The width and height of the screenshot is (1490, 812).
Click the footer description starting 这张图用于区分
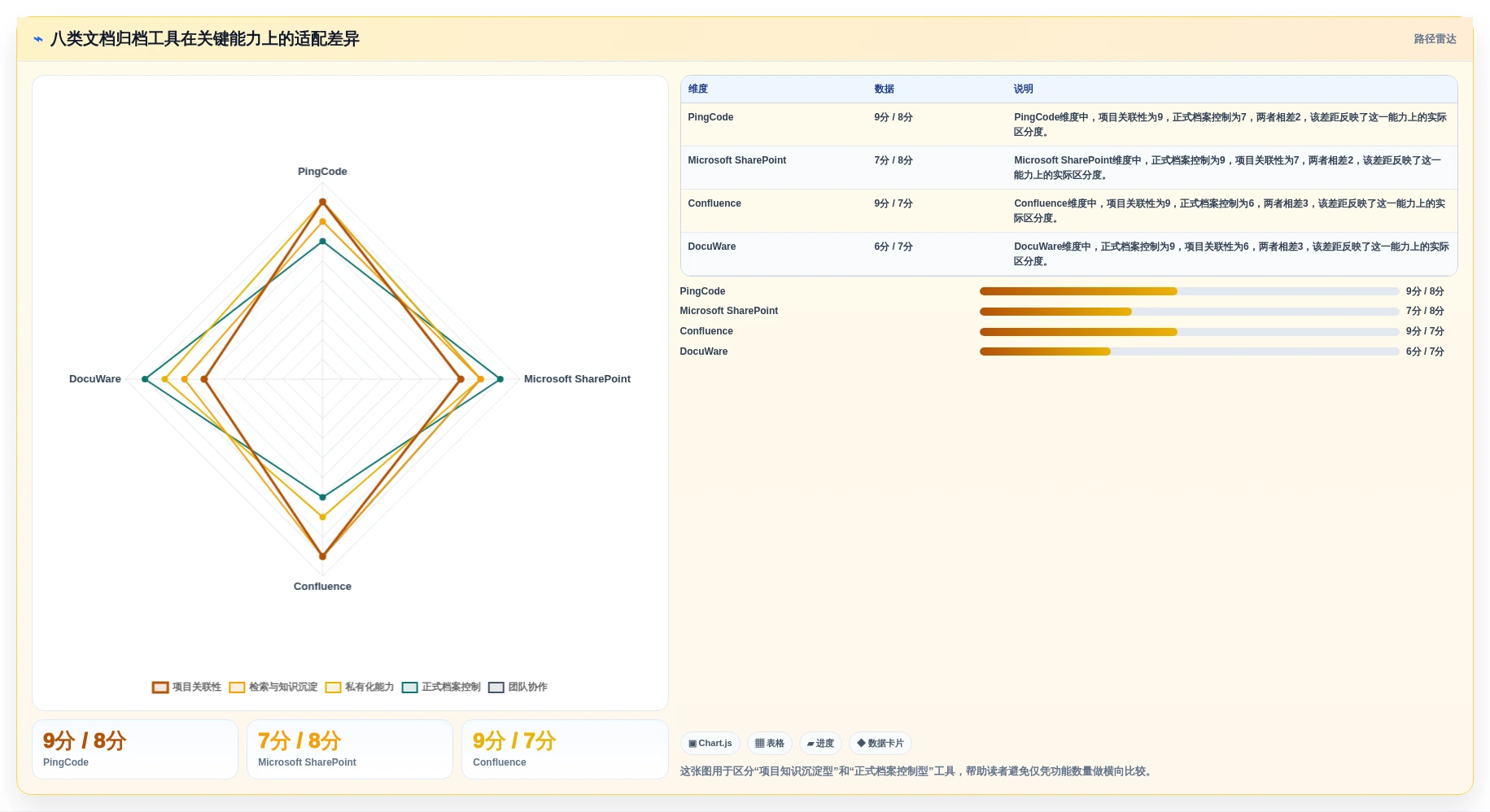tap(917, 771)
